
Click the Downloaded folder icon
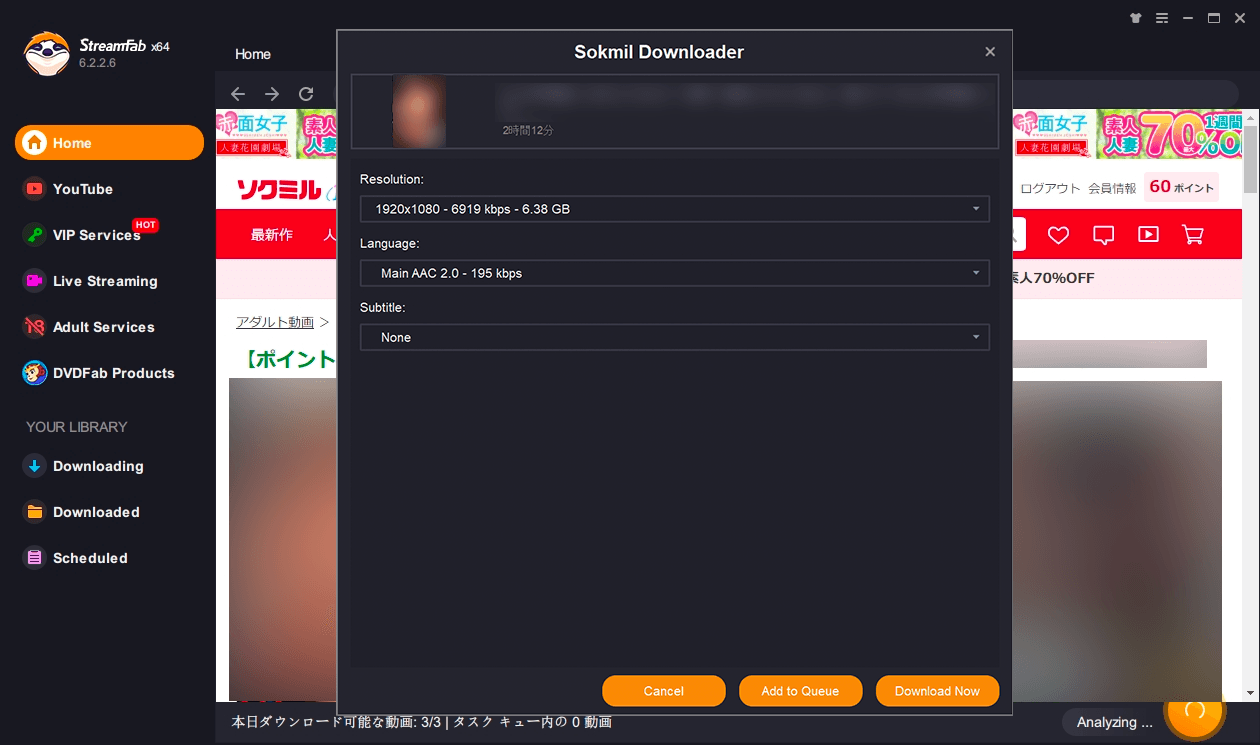coord(35,512)
